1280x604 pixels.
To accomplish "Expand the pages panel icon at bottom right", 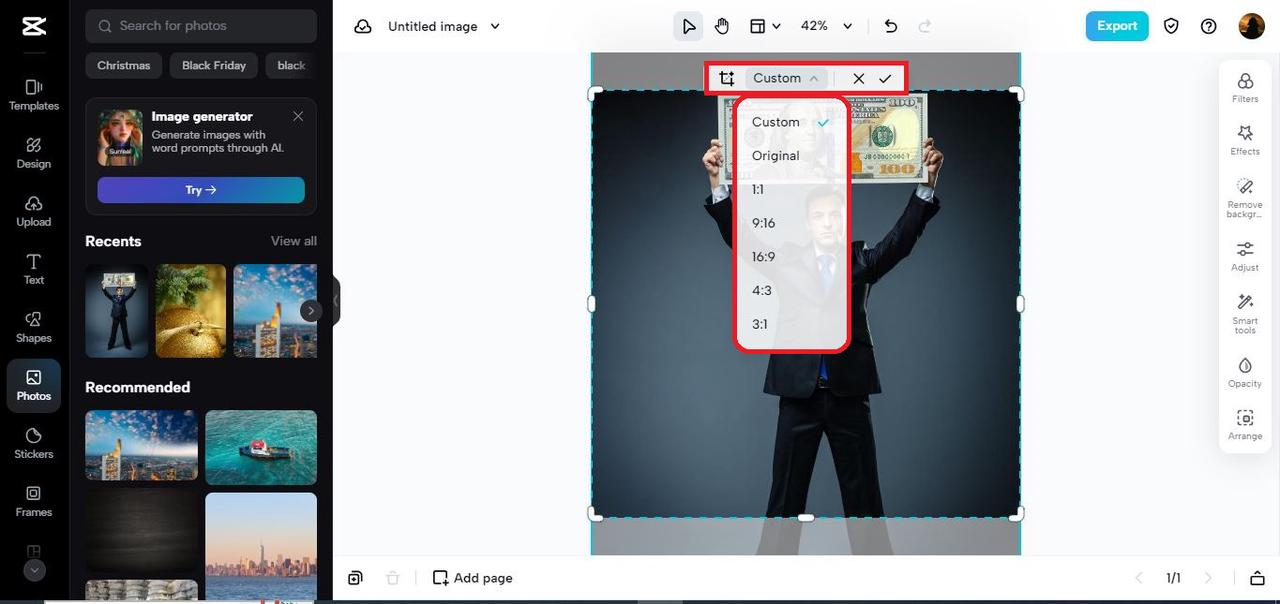I will [1257, 578].
